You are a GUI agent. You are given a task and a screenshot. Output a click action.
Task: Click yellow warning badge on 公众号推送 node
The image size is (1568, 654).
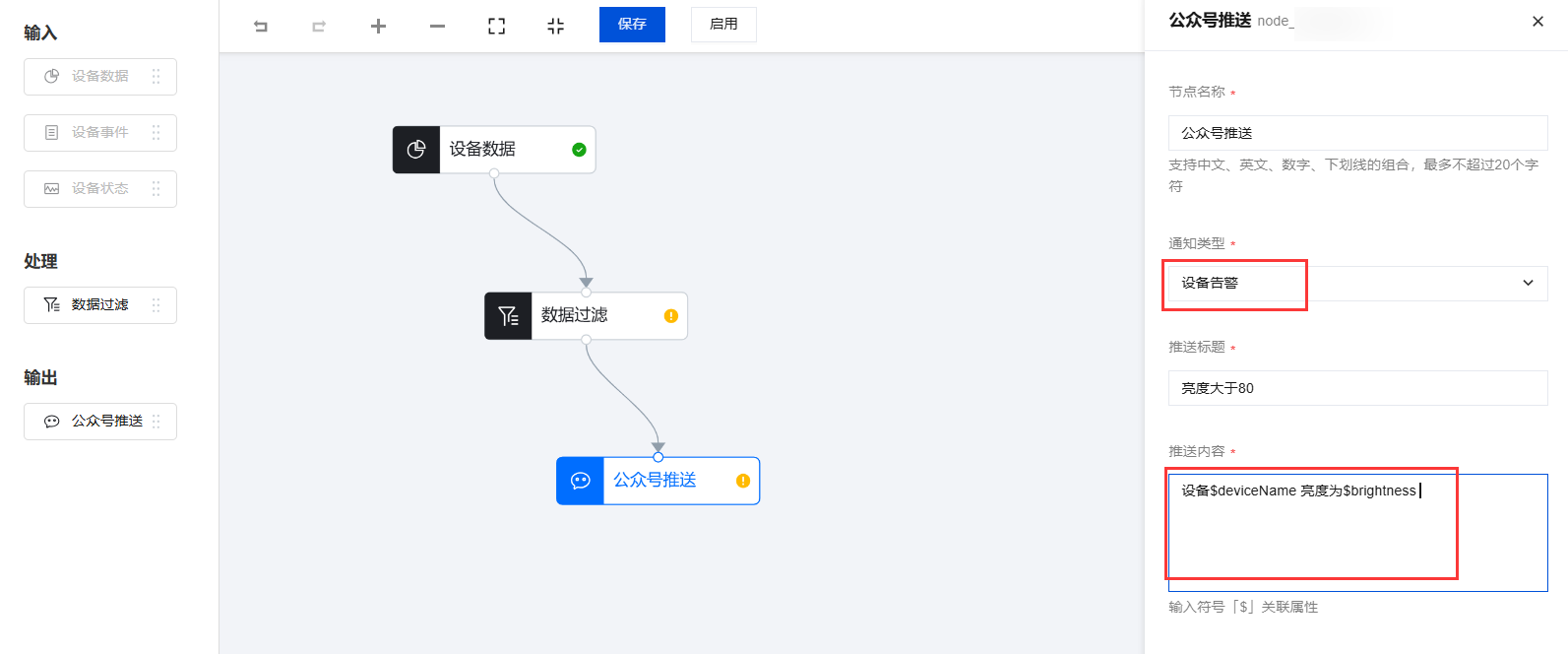(743, 481)
